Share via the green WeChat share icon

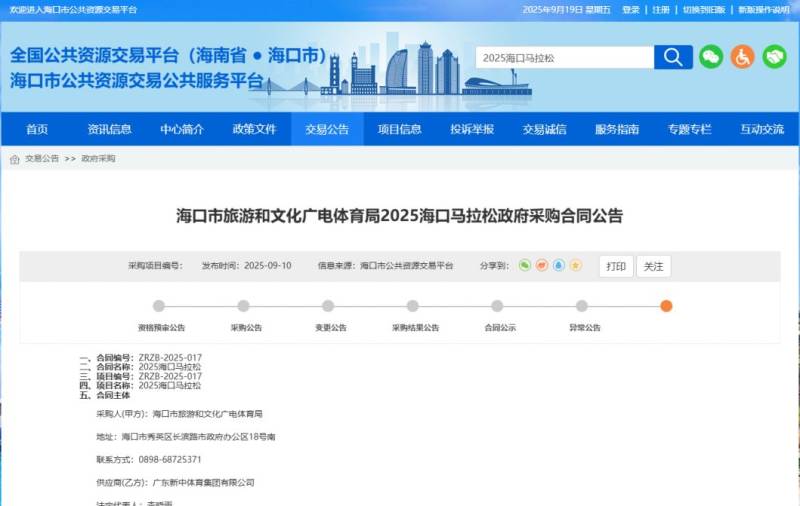[x=524, y=265]
